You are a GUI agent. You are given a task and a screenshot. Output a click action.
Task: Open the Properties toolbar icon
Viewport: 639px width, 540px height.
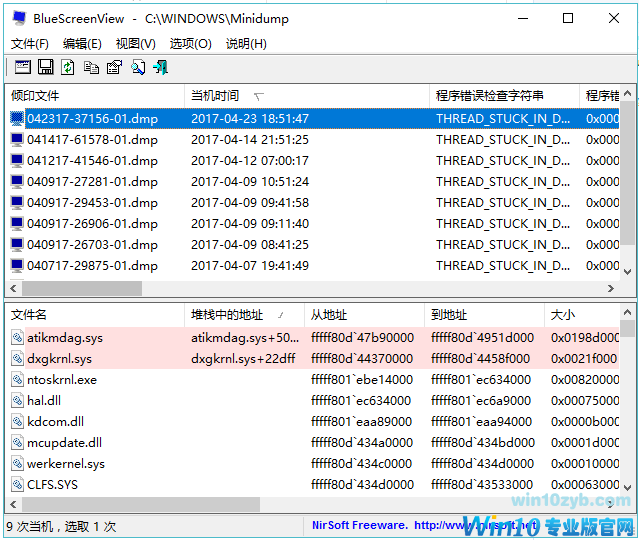[x=114, y=67]
